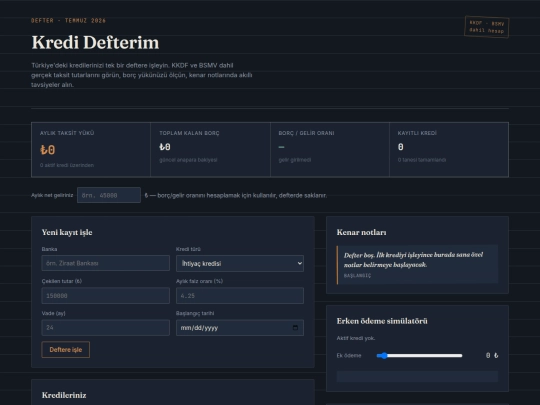This screenshot has height=405, width=540.
Task: Open the Kredi türü dropdown
Action: click(240, 263)
